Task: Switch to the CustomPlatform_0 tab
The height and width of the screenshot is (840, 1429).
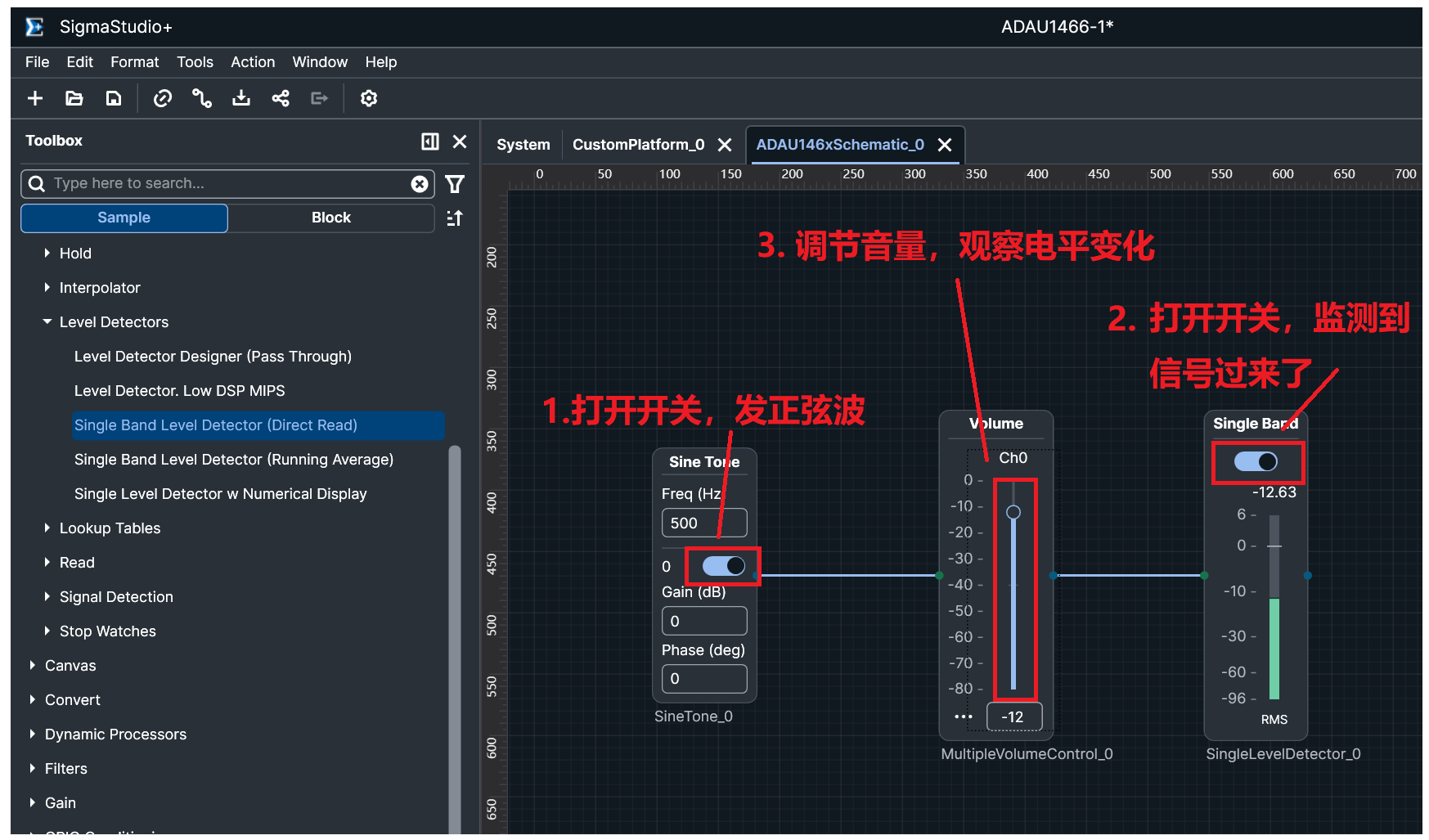Action: point(638,145)
